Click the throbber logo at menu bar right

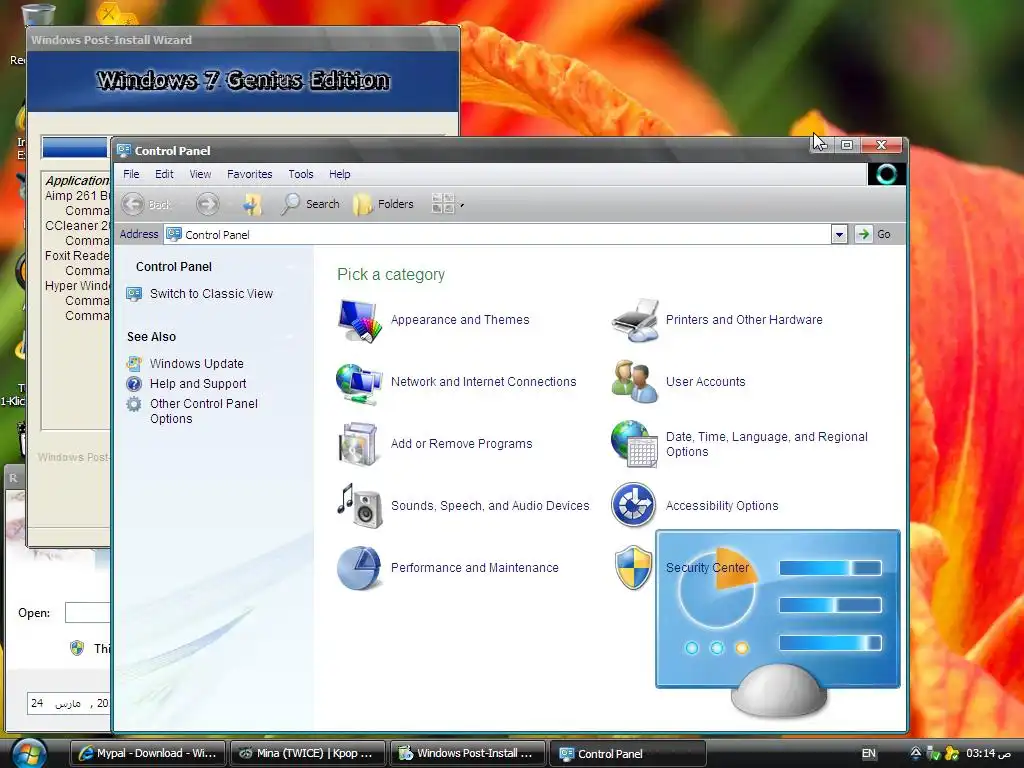[x=886, y=174]
